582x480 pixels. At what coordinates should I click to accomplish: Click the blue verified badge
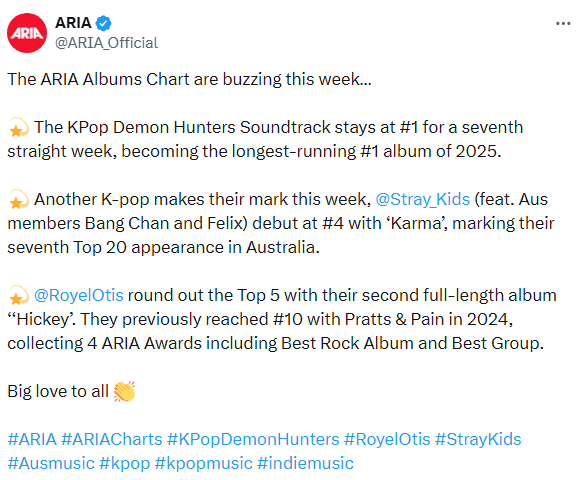[104, 23]
